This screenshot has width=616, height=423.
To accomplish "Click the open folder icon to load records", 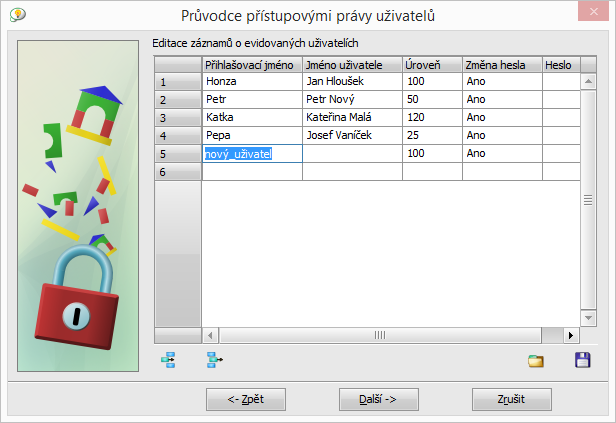I will (536, 361).
